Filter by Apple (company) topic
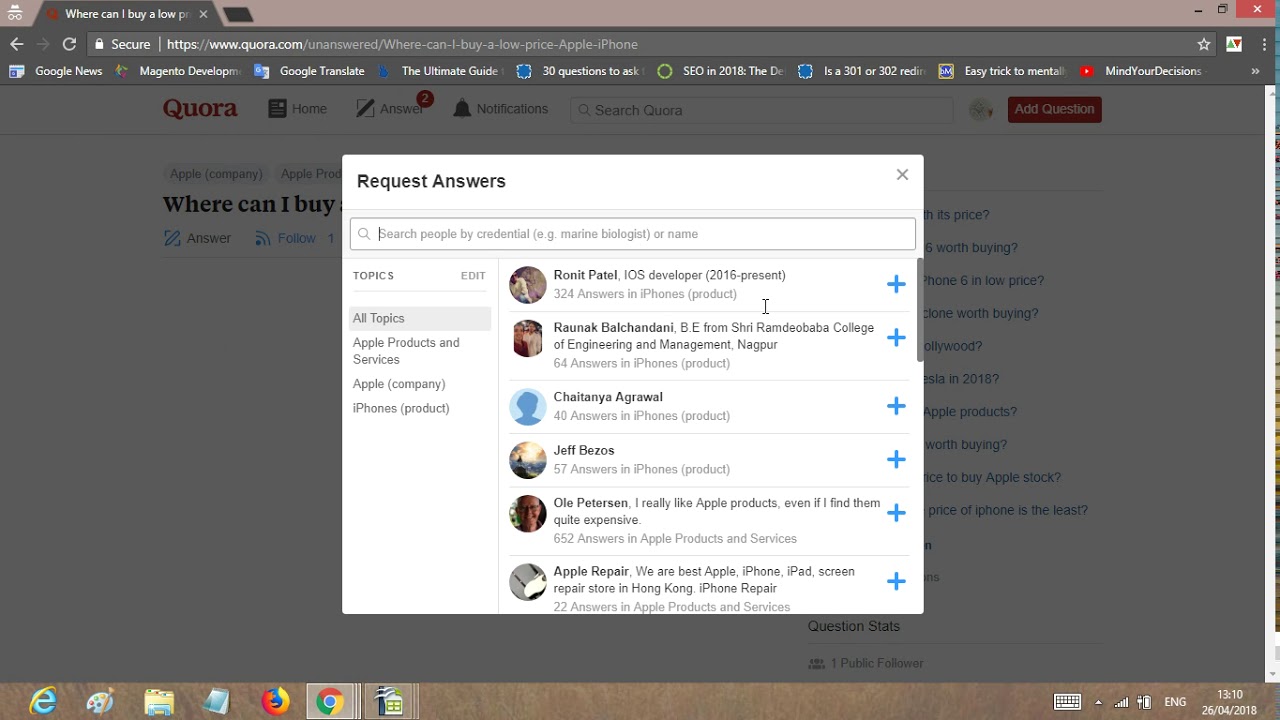This screenshot has height=720, width=1280. pos(399,384)
